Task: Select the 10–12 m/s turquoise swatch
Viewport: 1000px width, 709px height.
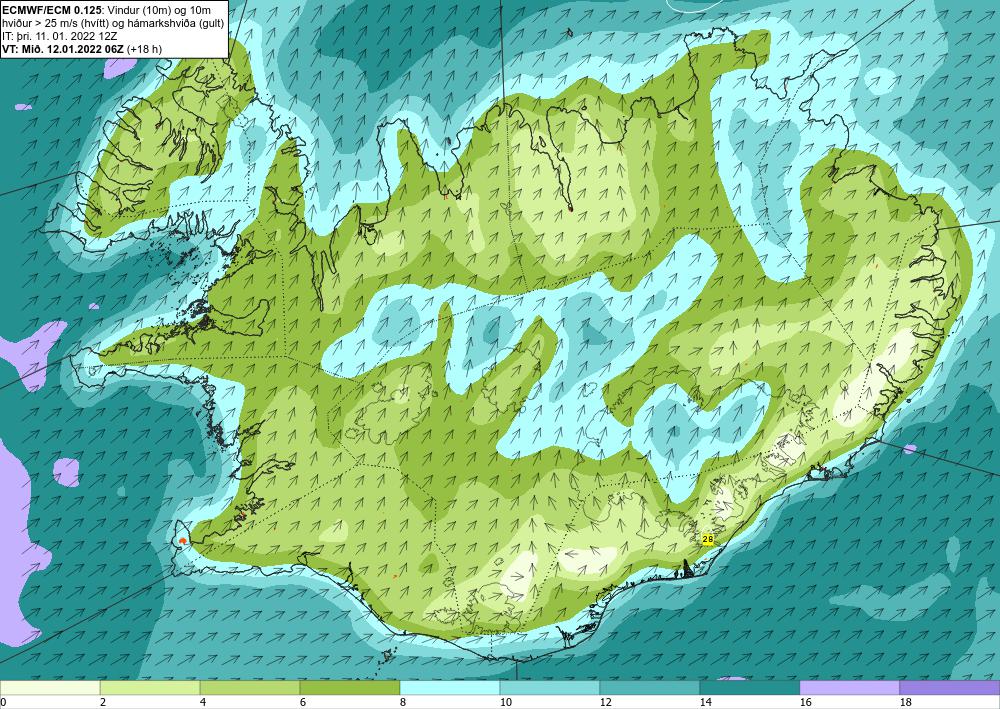Action: 550,688
